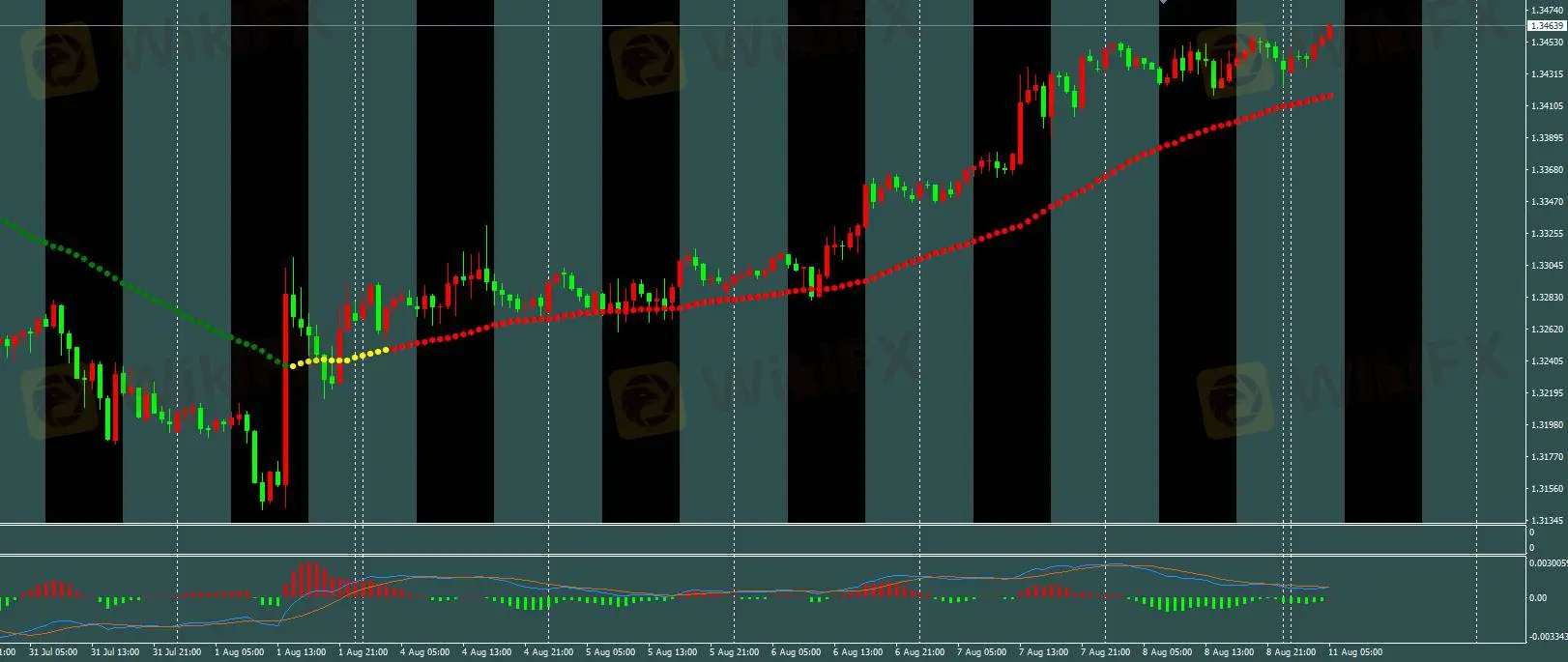
Task: Click the 1.32195 price axis label
Action: pyautogui.click(x=1548, y=392)
